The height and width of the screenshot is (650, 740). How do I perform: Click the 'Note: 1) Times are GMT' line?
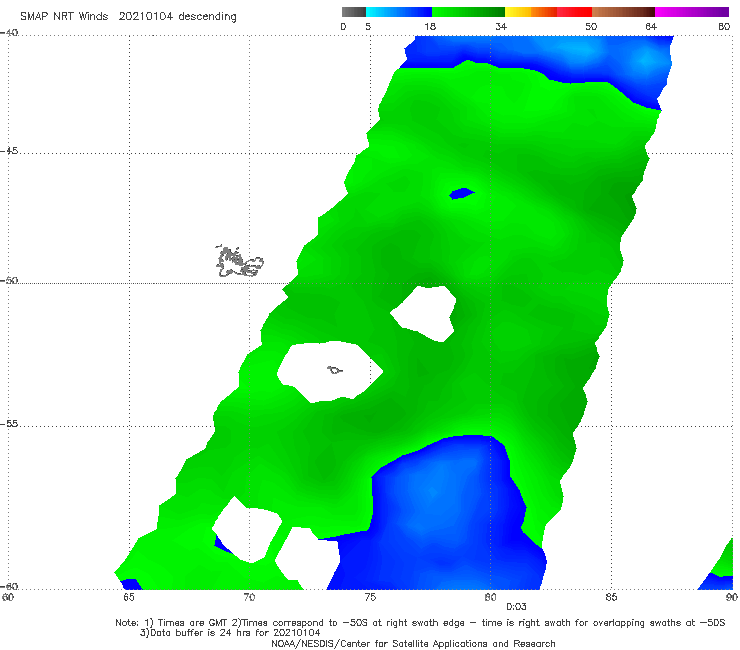point(420,623)
